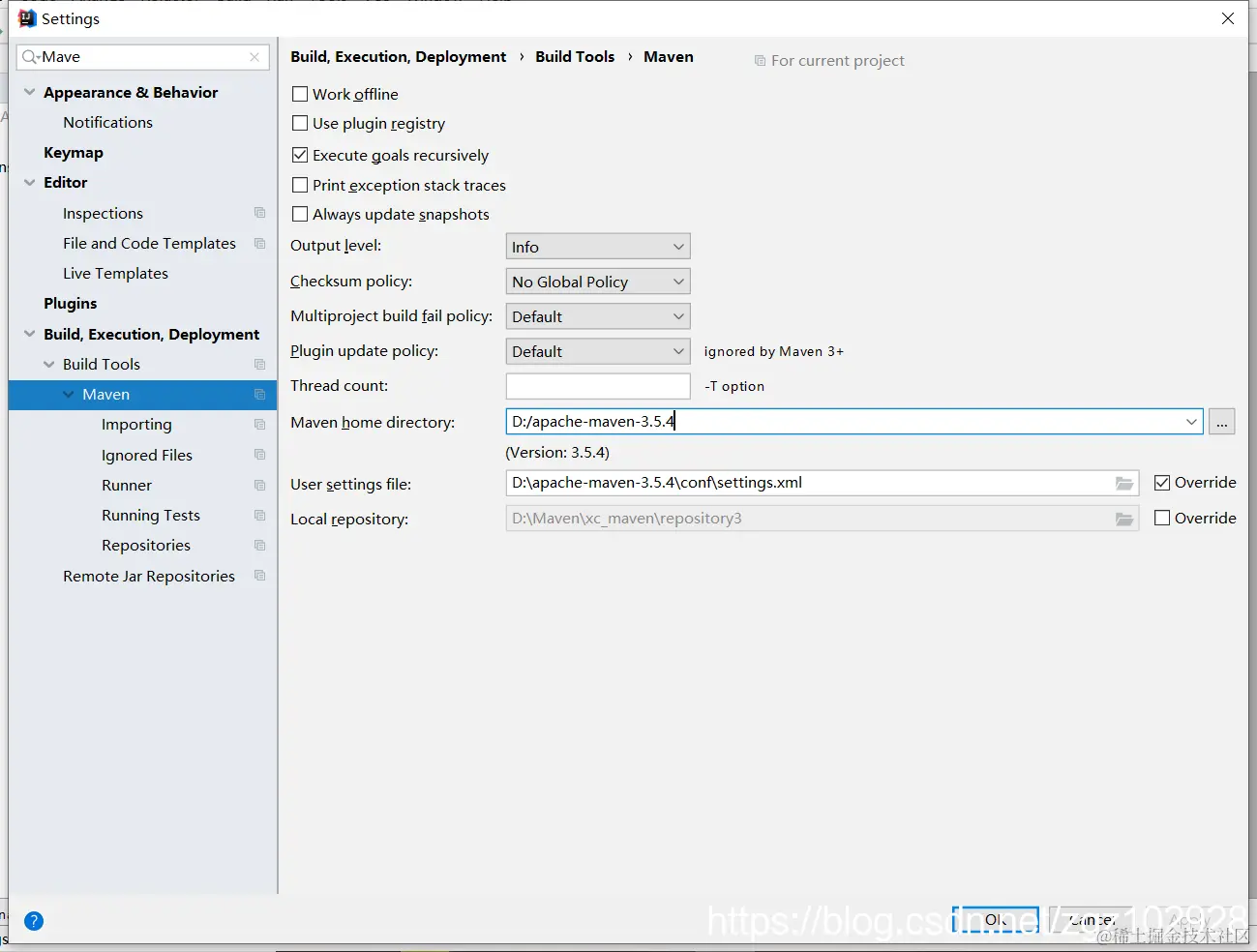Check Override for Local repository
This screenshot has height=952, width=1257.
tap(1162, 518)
